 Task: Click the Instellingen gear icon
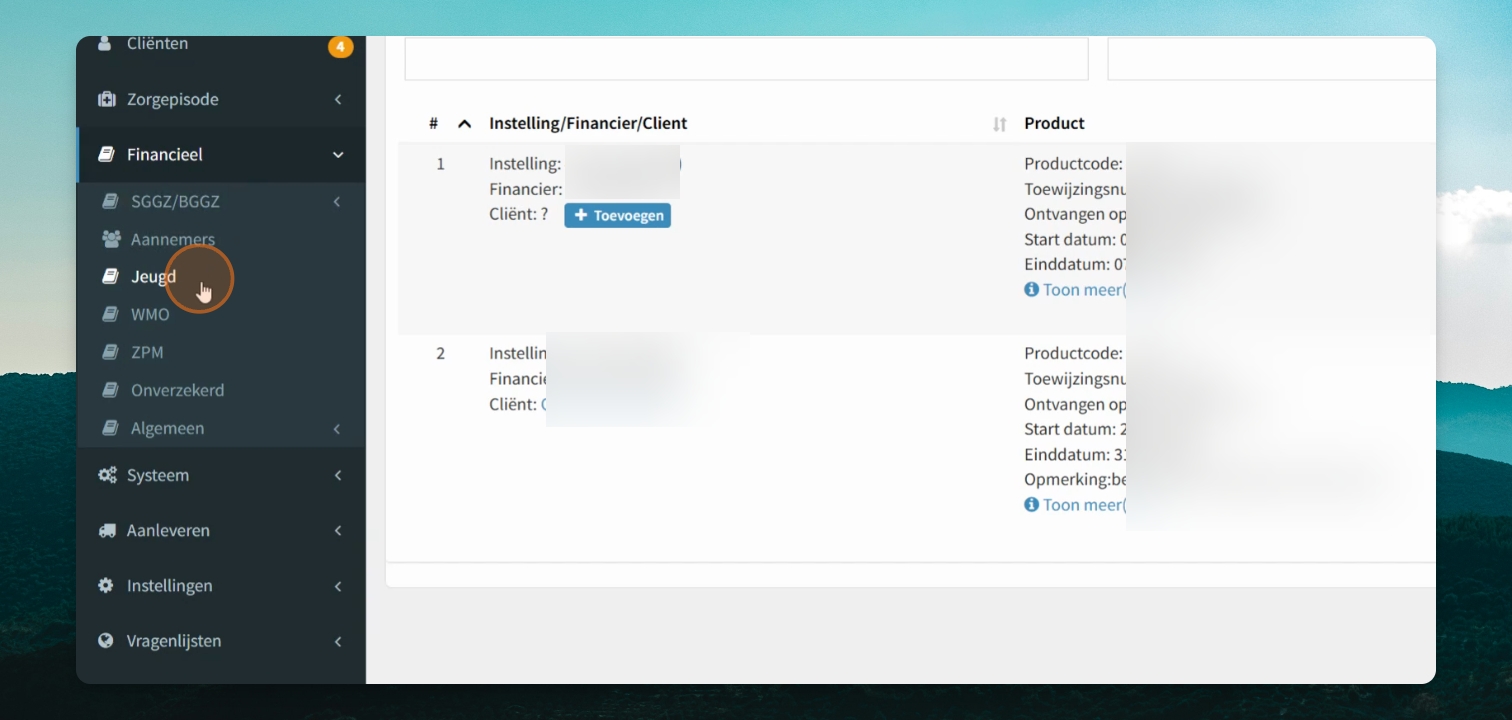(x=106, y=585)
